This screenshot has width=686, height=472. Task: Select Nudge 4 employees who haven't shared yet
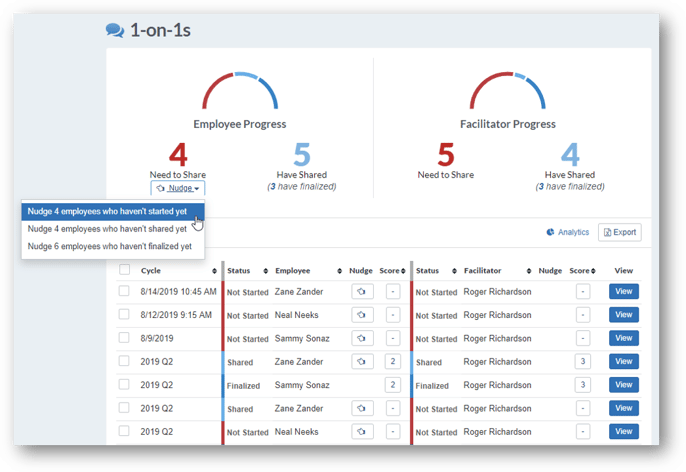pos(113,229)
